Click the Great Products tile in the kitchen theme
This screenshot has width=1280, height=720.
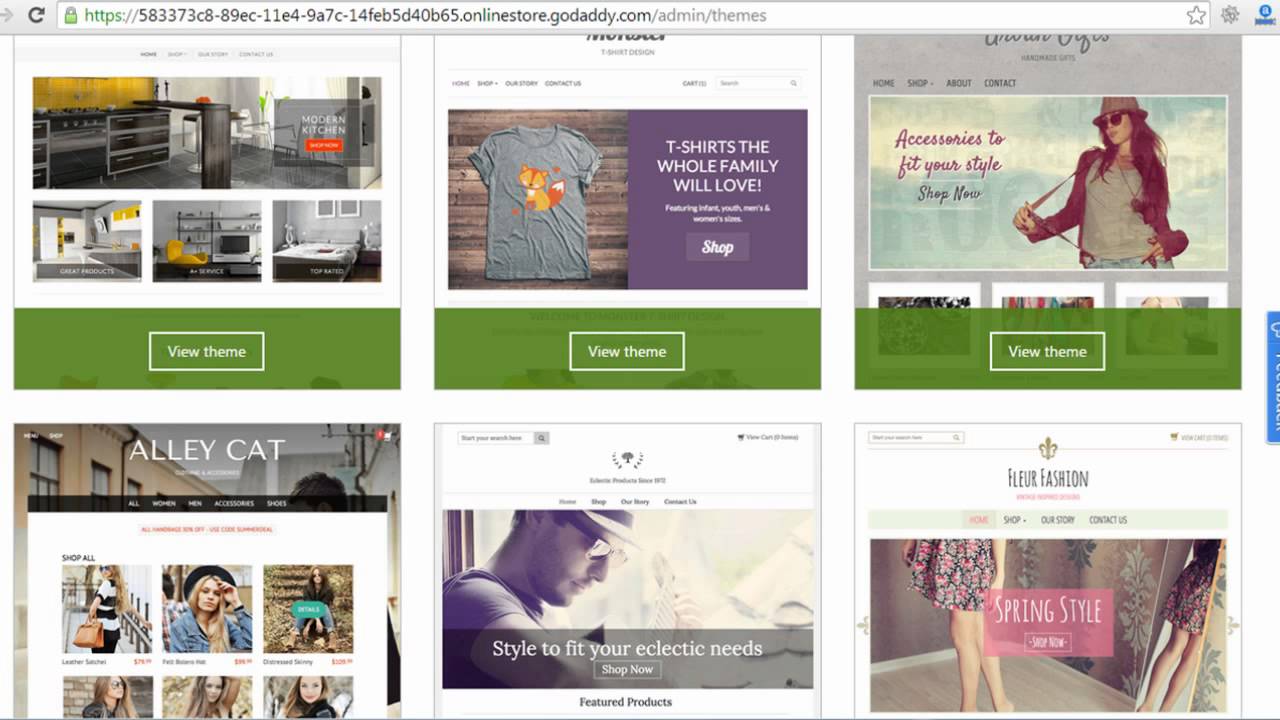click(x=87, y=241)
